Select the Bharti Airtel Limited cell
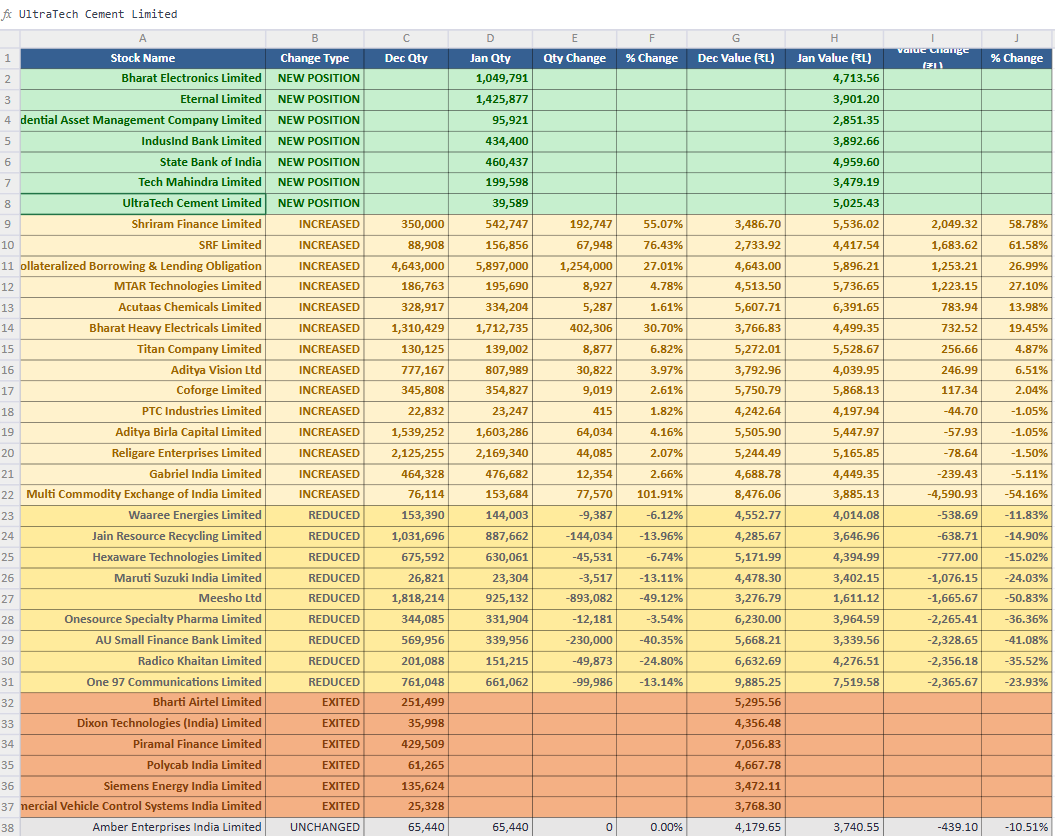The height and width of the screenshot is (836, 1055). click(x=143, y=702)
